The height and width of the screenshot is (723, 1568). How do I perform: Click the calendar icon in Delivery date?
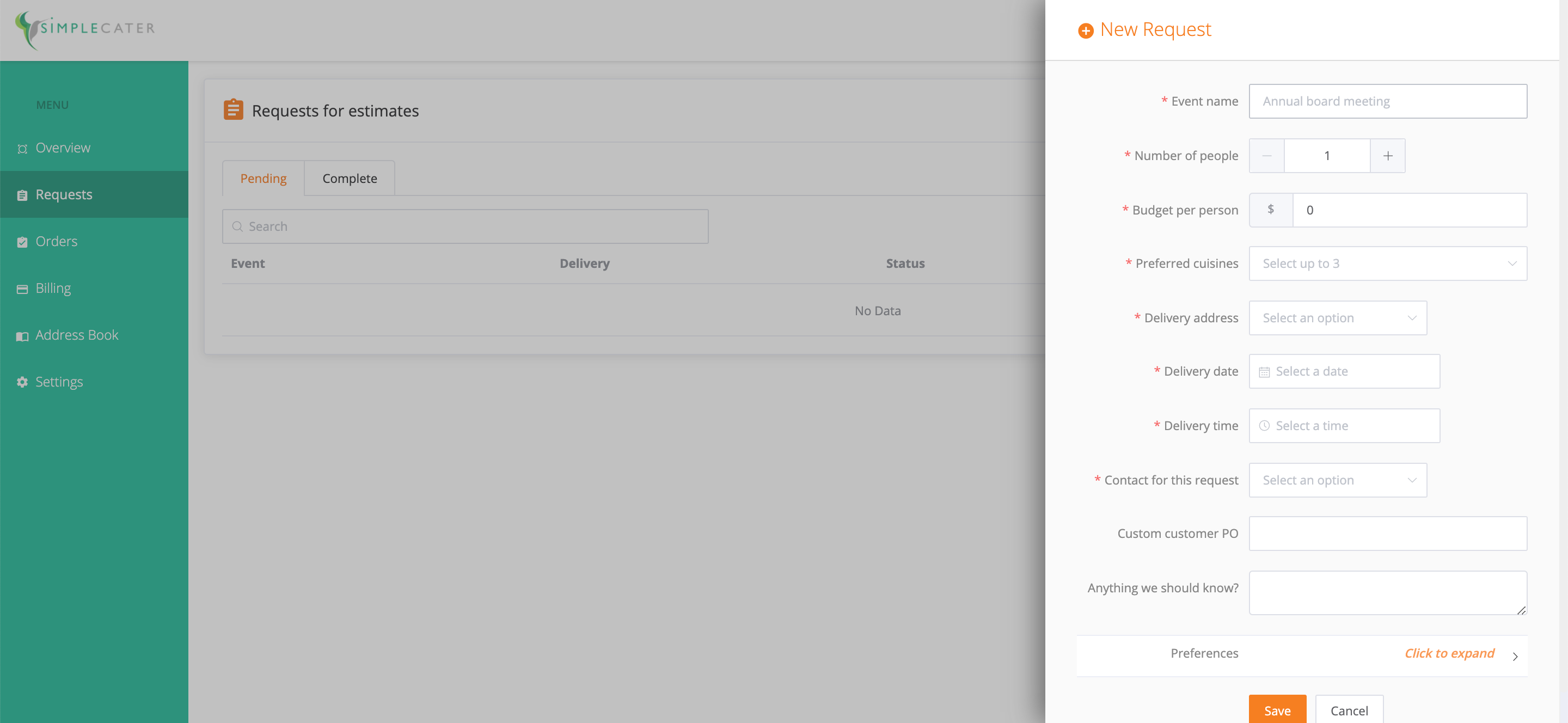pos(1264,372)
